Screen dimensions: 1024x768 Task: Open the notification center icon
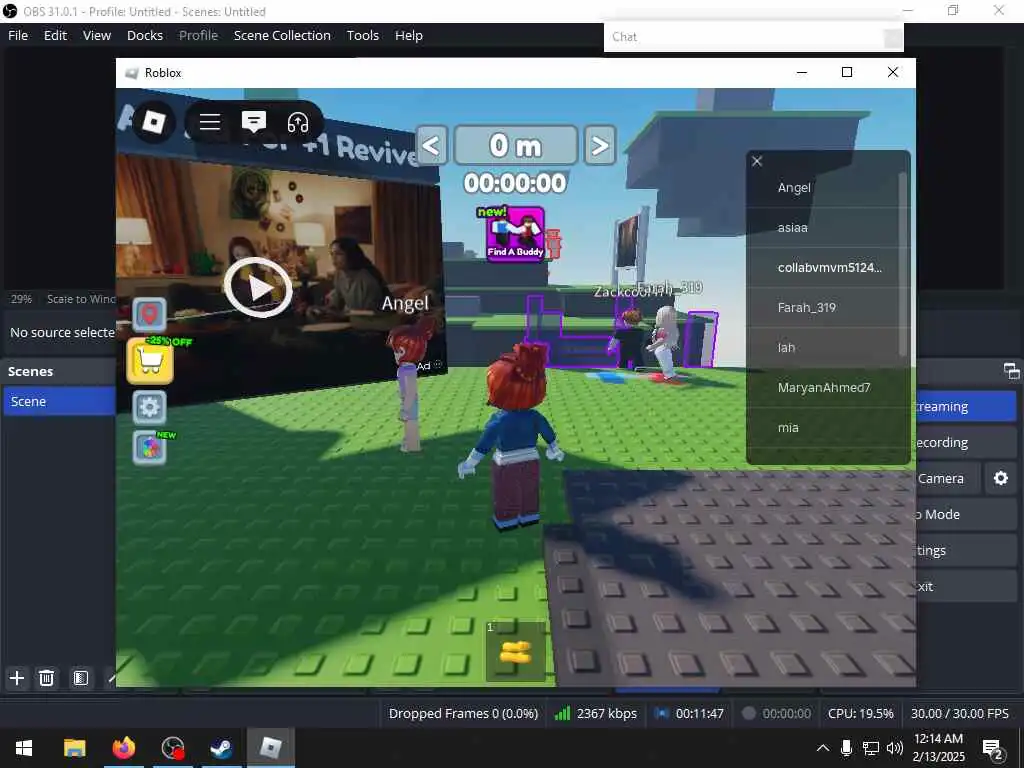pyautogui.click(x=993, y=749)
